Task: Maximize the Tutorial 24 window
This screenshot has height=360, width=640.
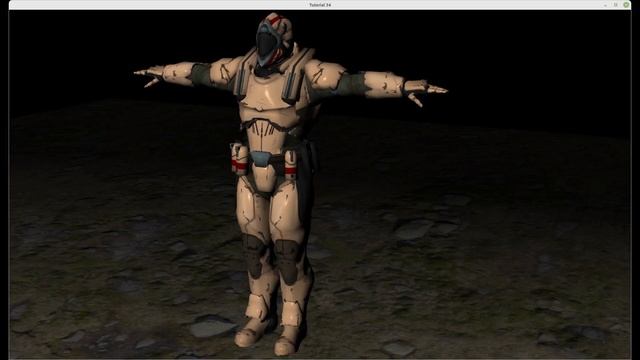Action: 616,5
